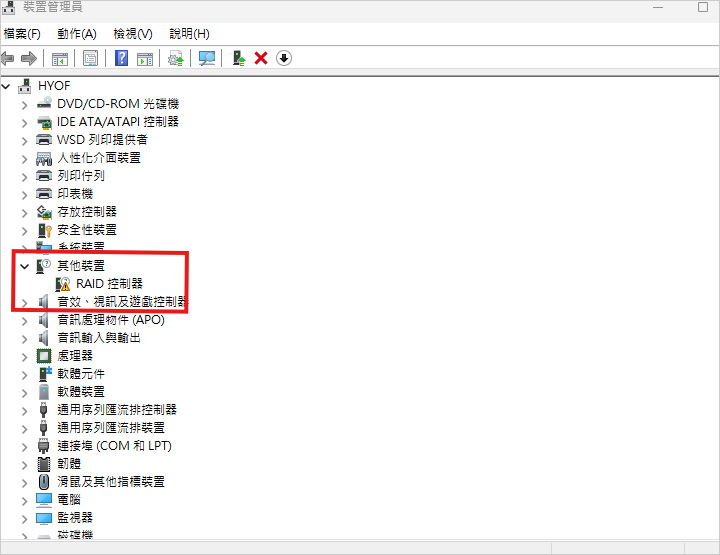
Task: Minimize the 裝置管理員 window
Action: coord(658,7)
